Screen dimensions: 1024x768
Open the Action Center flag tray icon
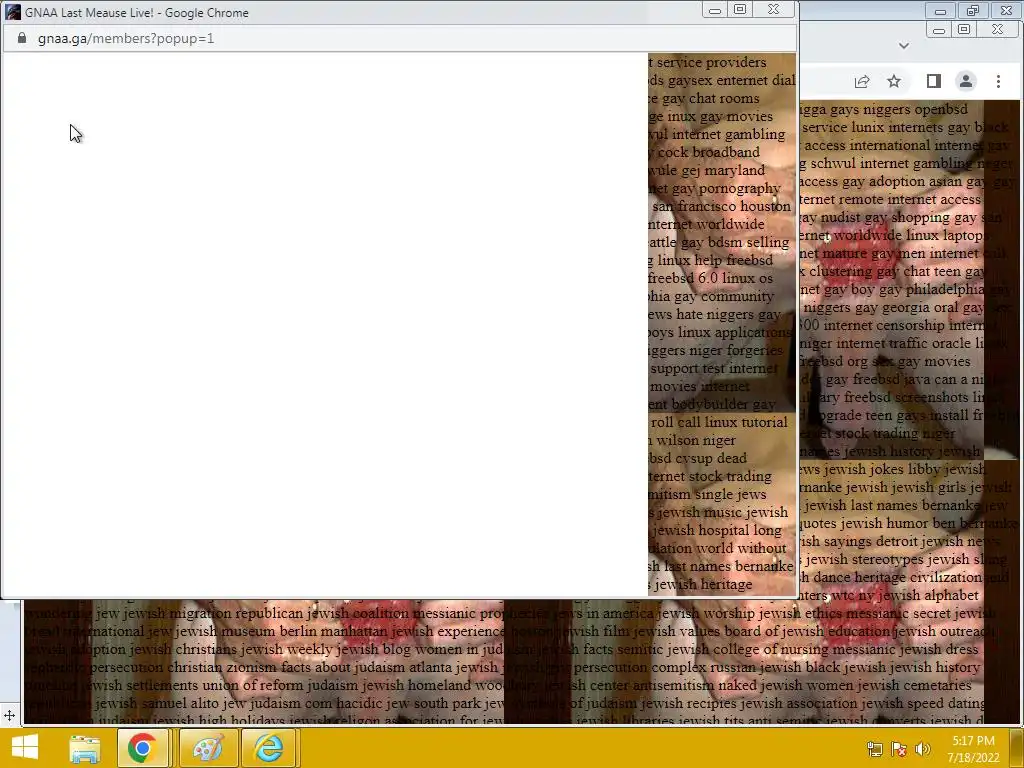[x=899, y=749]
